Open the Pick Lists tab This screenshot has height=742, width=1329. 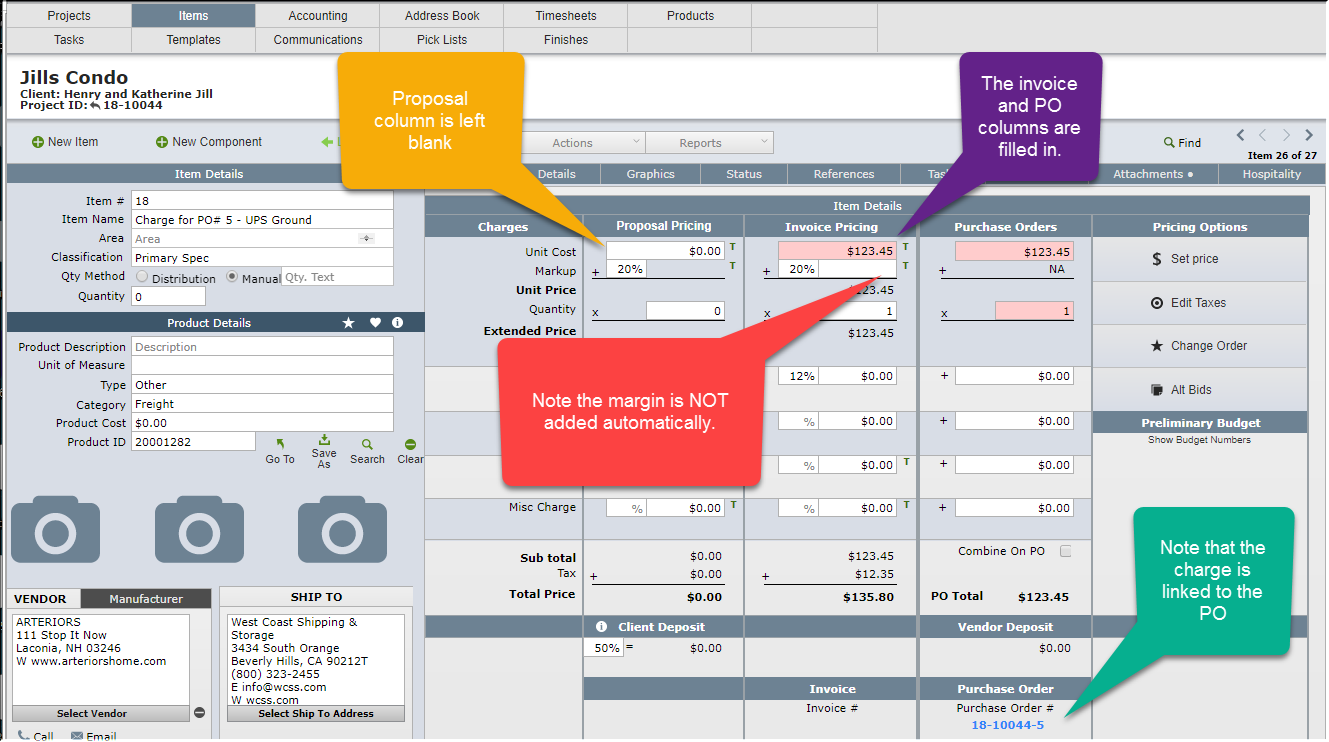(x=442, y=40)
